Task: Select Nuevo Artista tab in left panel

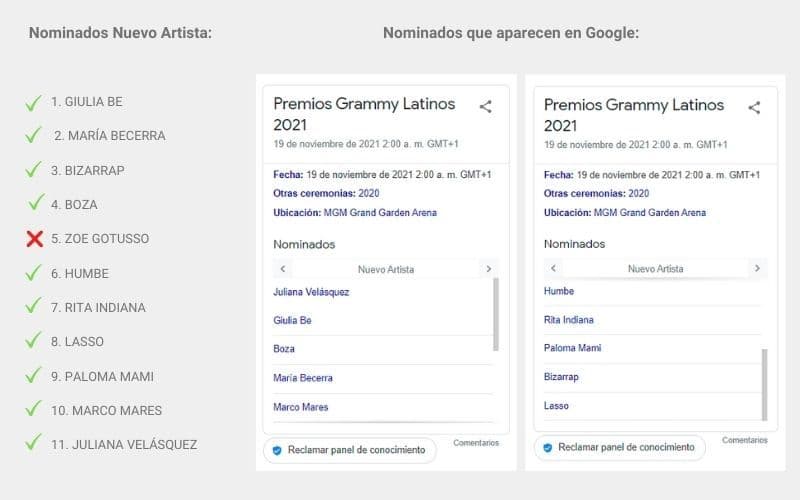Action: pos(385,269)
